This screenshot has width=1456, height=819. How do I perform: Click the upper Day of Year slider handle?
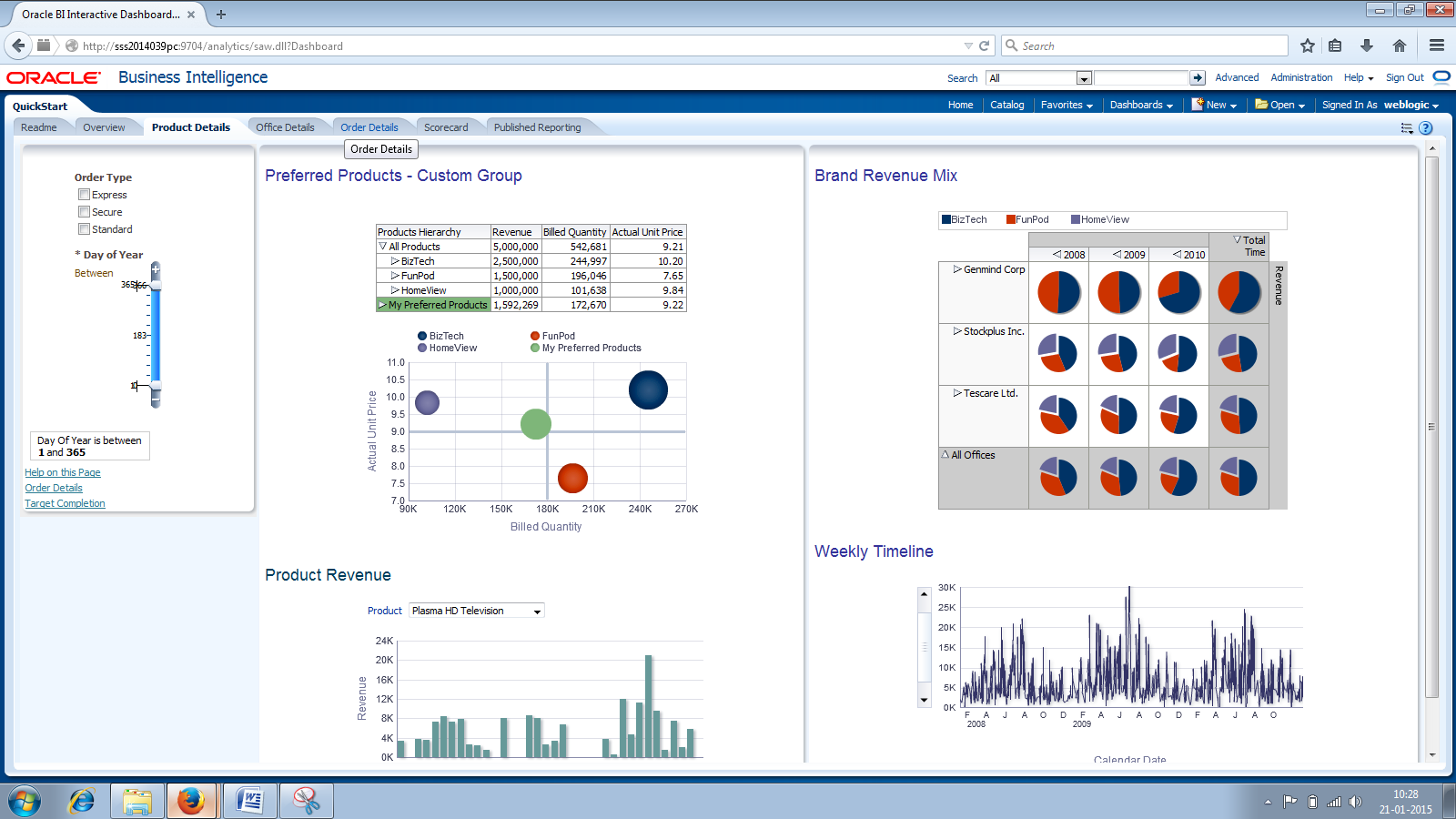[156, 286]
